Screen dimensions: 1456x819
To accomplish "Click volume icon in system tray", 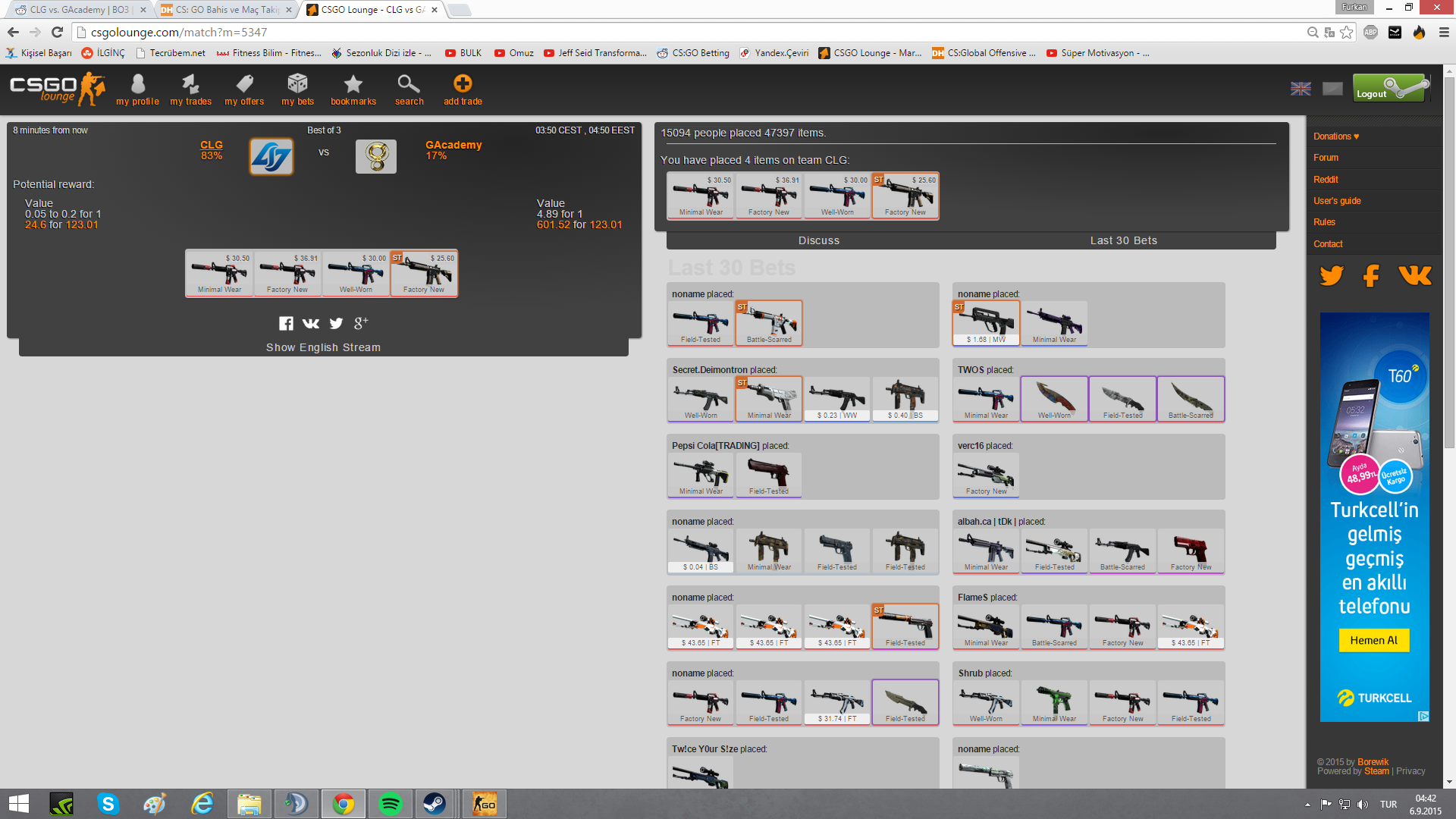I will point(1363,804).
